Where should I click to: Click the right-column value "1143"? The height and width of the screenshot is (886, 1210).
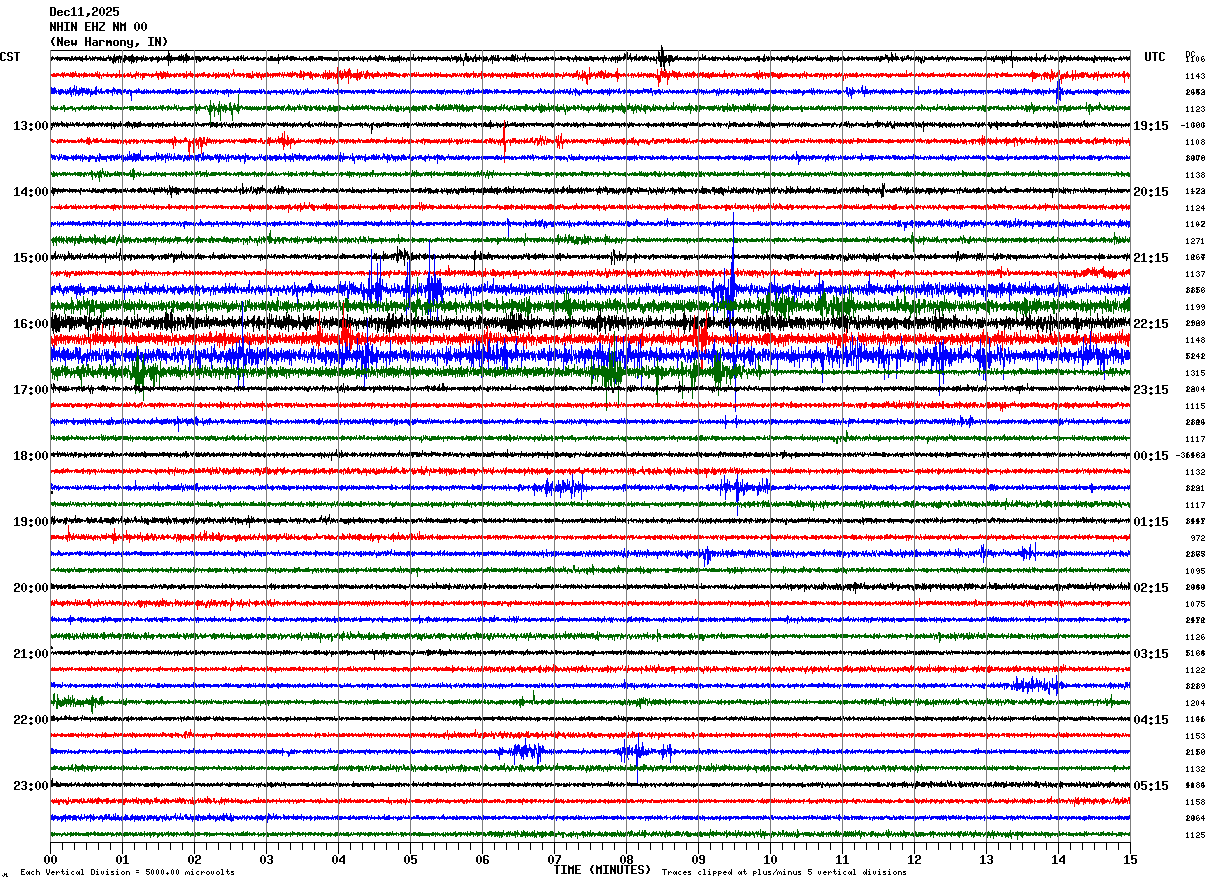click(1195, 76)
